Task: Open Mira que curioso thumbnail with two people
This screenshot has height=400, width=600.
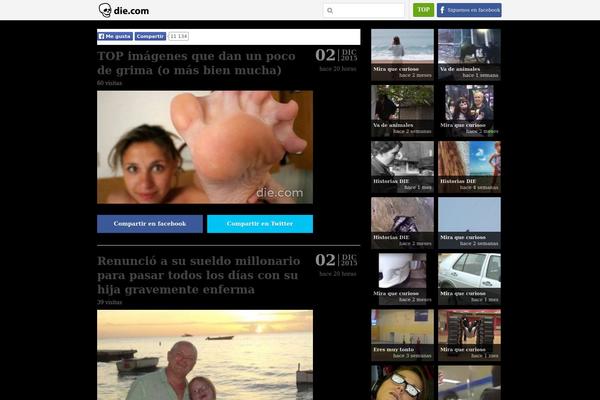Action: pyautogui.click(x=469, y=111)
